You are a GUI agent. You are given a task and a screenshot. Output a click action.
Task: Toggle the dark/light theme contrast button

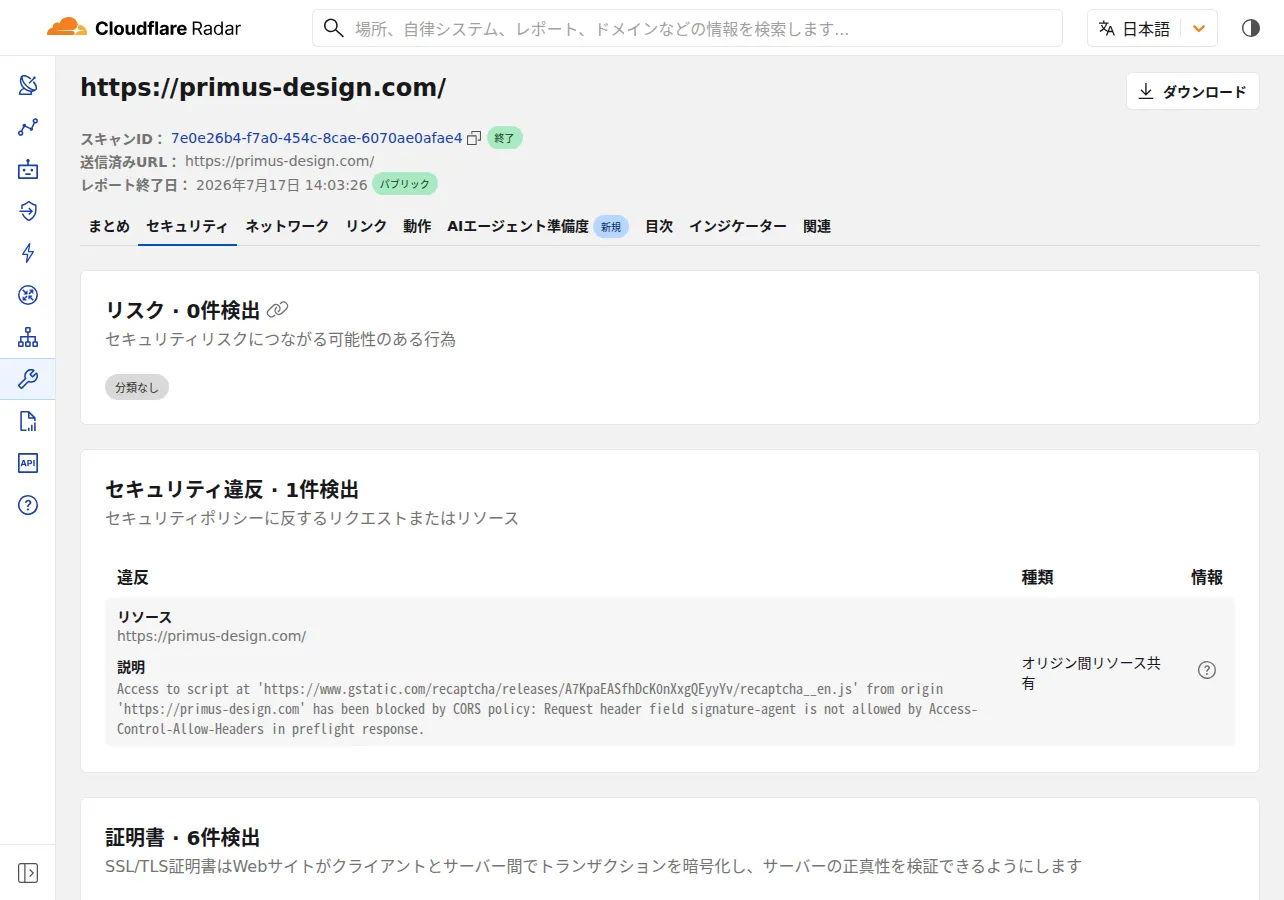[x=1251, y=28]
